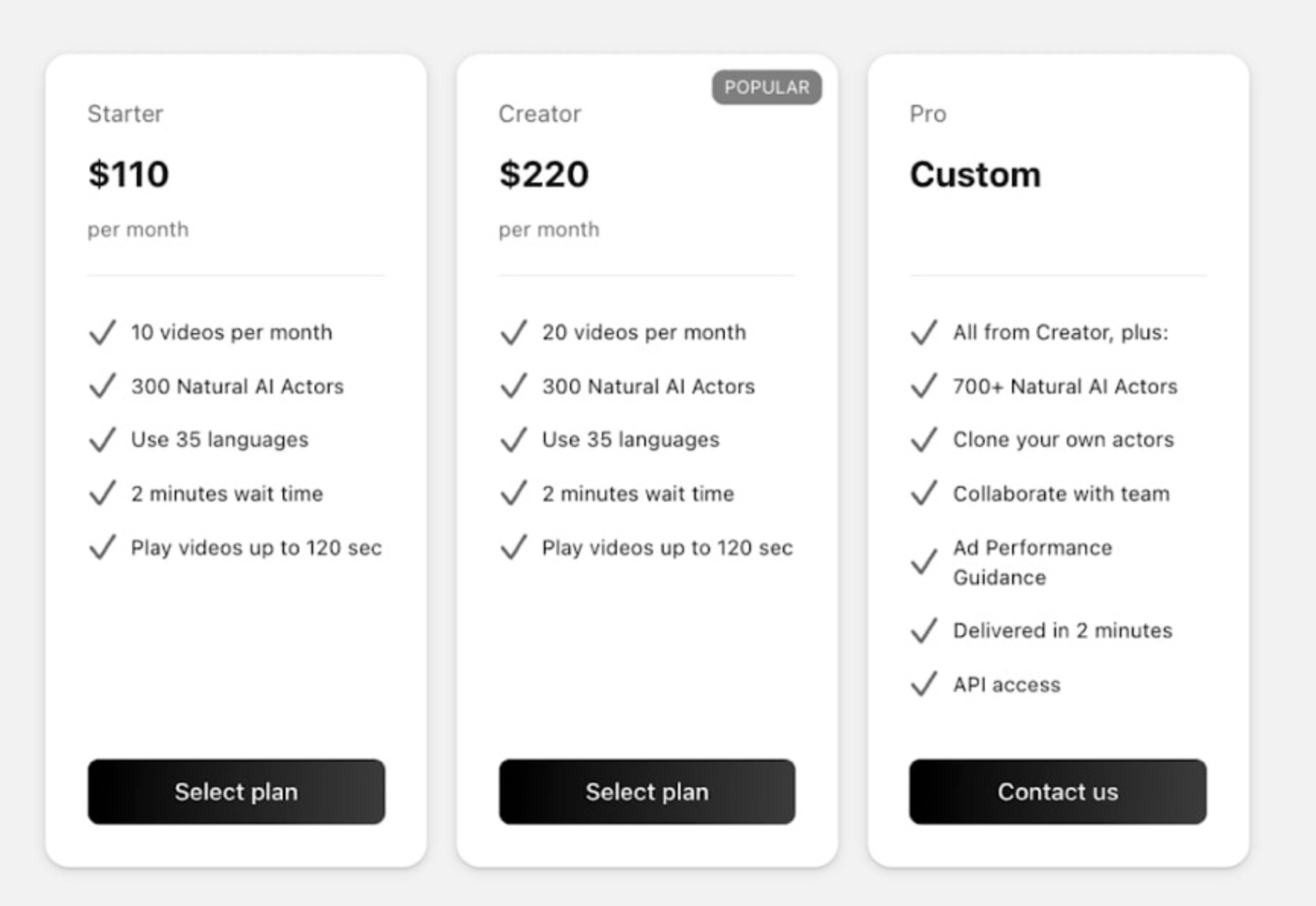The height and width of the screenshot is (906, 1316).
Task: Click checkmark next to Clone your own actors
Action: pyautogui.click(x=924, y=439)
